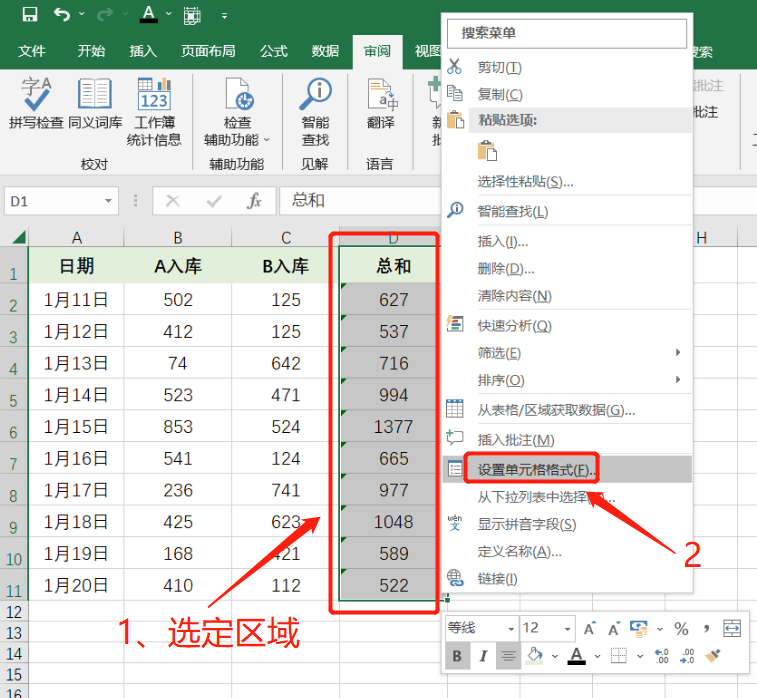Open the Undo history dropdown arrow
The width and height of the screenshot is (757, 698).
82,14
